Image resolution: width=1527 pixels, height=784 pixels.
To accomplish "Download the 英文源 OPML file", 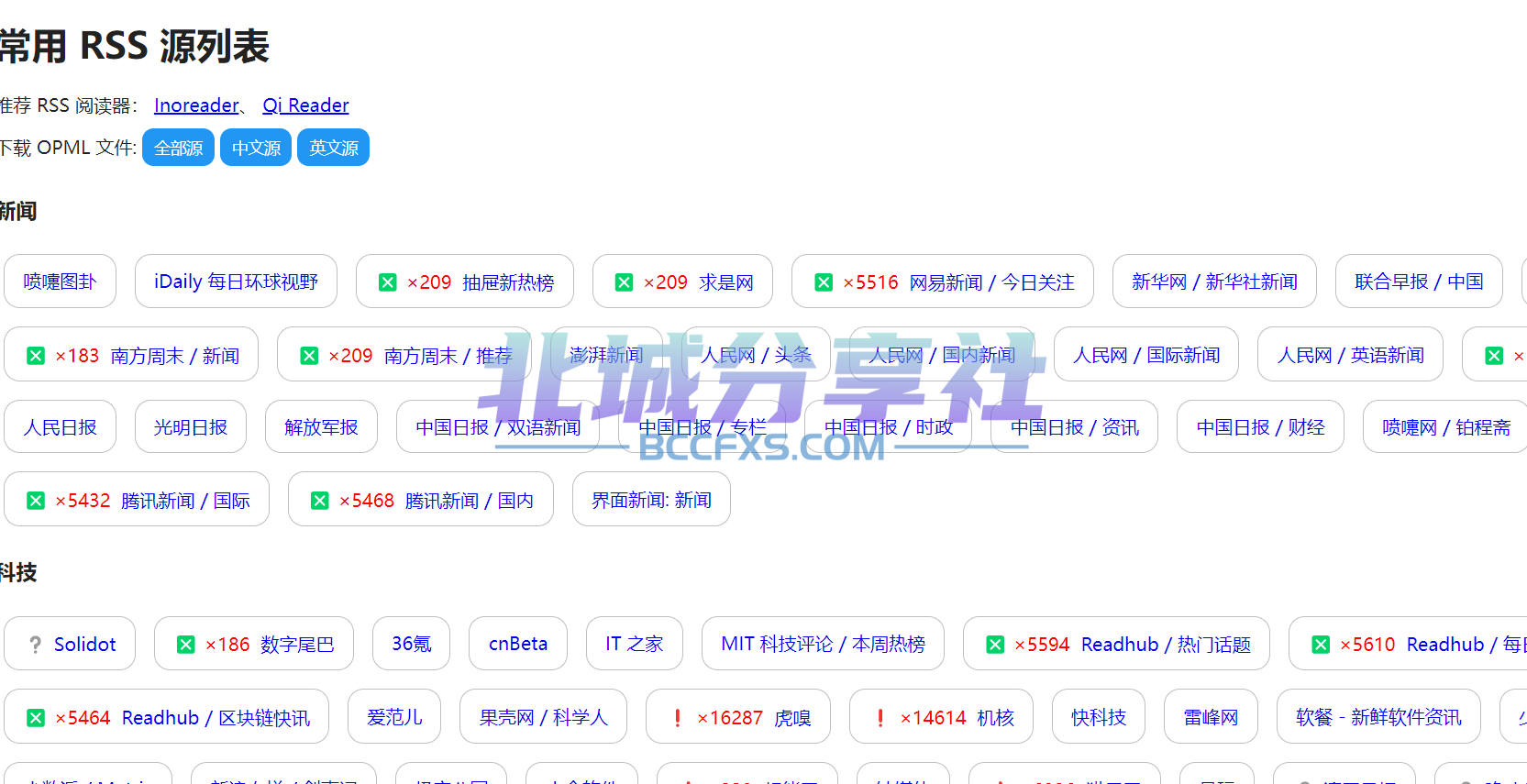I will click(x=333, y=148).
